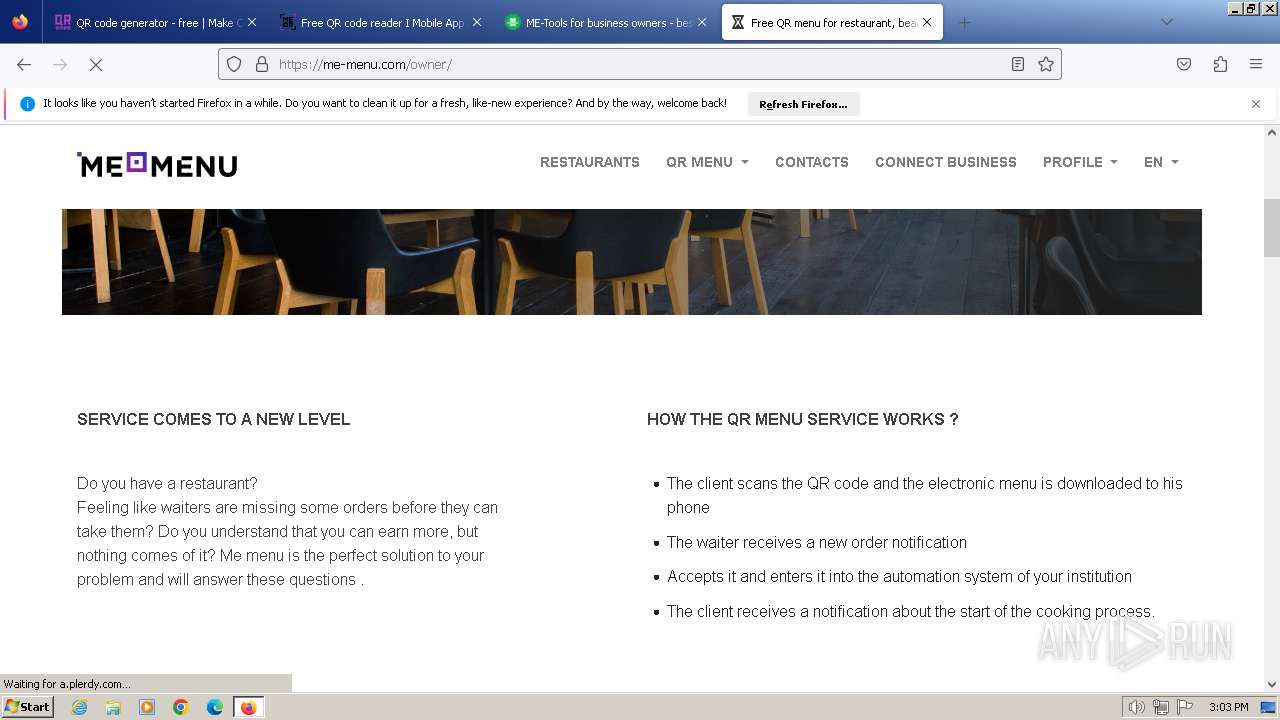
Task: Open File Explorer folder taskbar icon
Action: (x=113, y=707)
